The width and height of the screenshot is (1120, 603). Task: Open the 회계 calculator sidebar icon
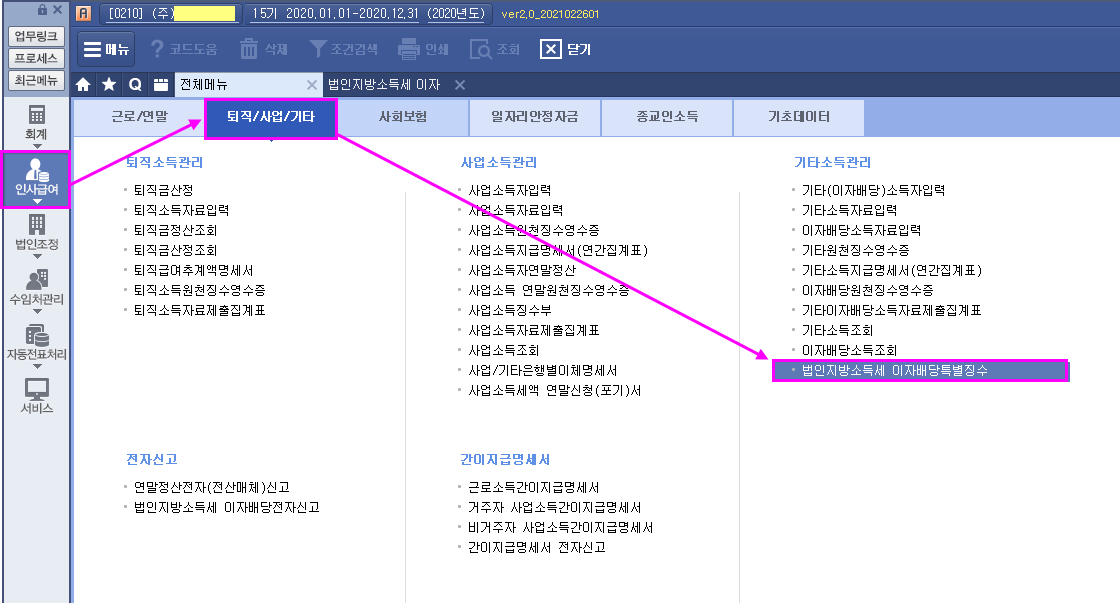[36, 114]
